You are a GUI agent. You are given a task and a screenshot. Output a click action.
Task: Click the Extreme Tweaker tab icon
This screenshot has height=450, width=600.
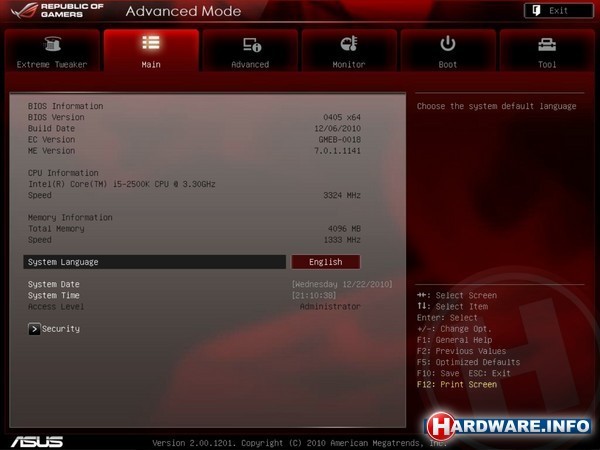[x=52, y=44]
